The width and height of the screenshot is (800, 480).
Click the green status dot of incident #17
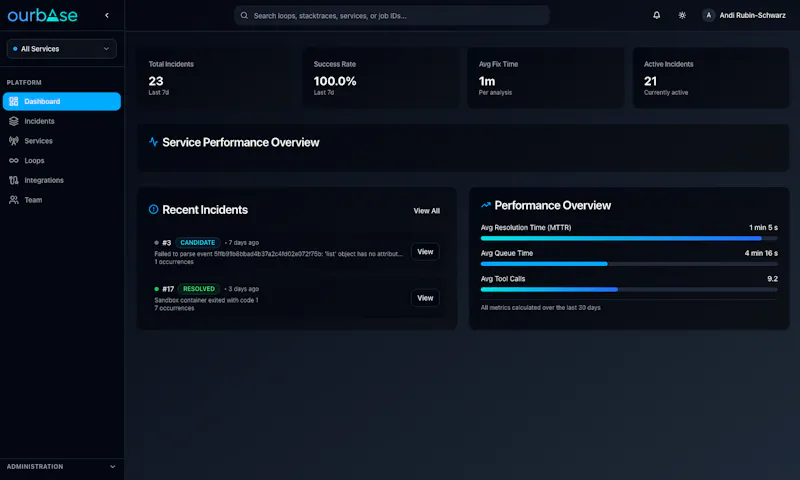(156, 289)
